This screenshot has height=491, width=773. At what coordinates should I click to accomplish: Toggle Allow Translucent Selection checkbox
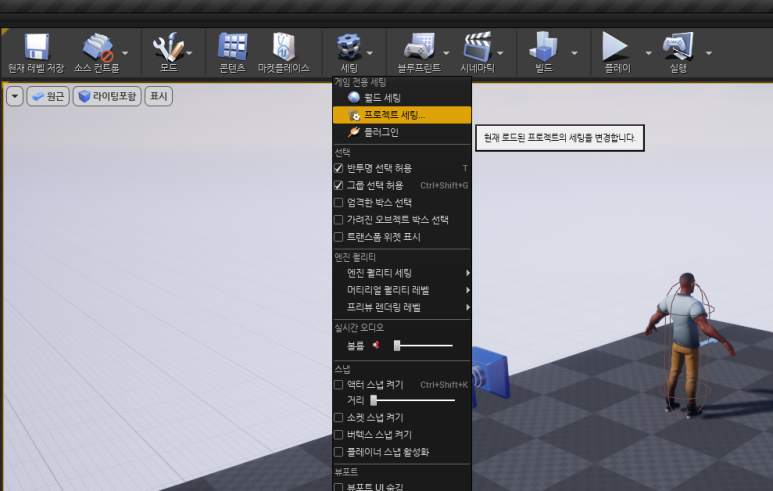339,168
